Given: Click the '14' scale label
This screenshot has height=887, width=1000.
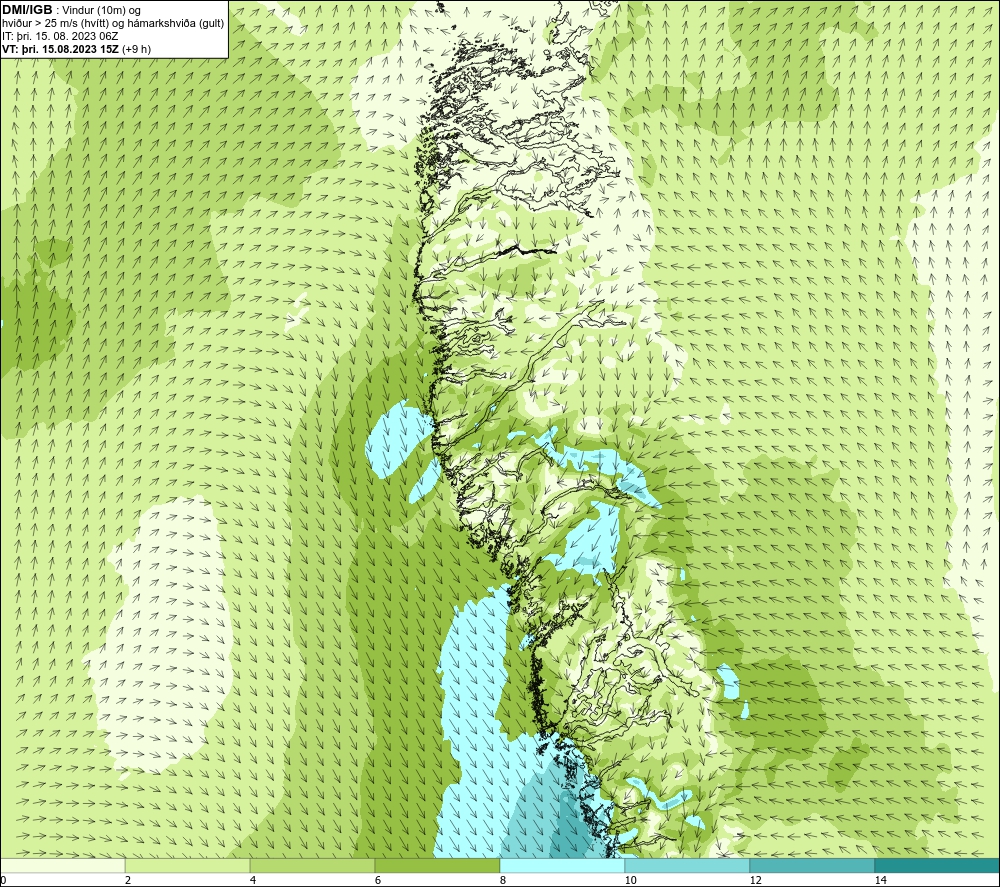Looking at the screenshot, I should click(x=880, y=880).
